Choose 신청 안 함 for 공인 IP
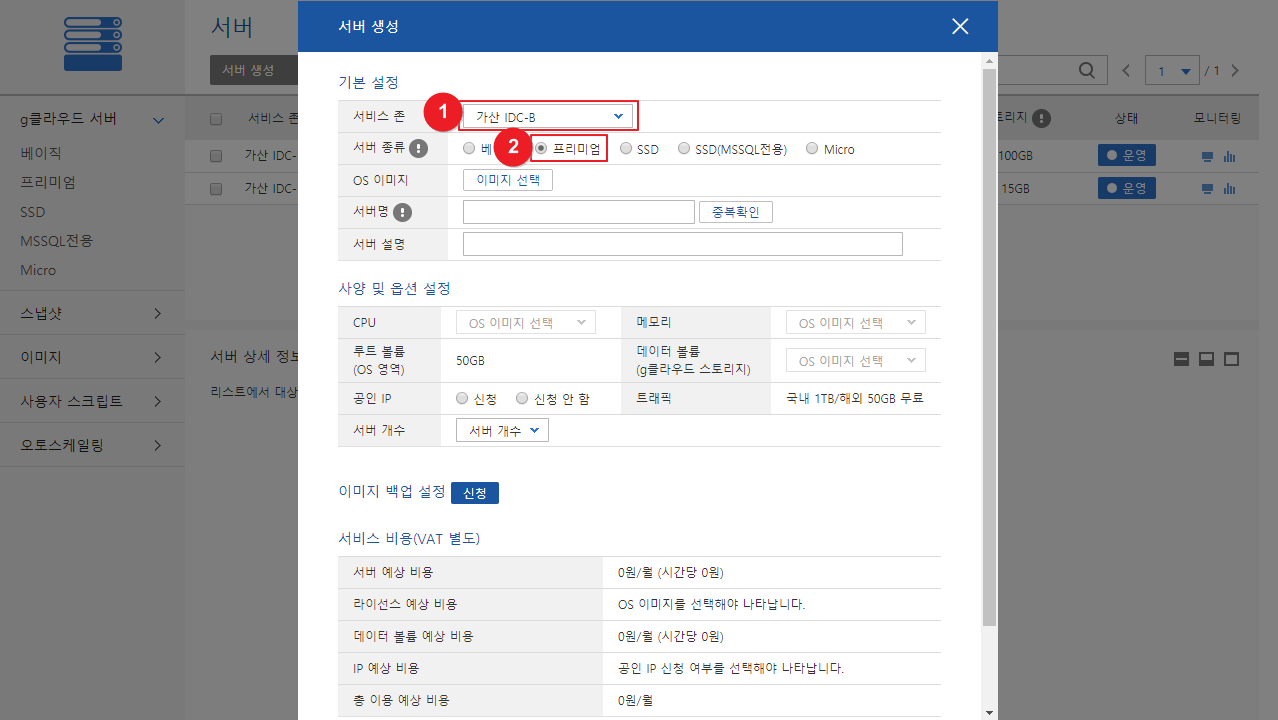The image size is (1278, 720). point(522,398)
